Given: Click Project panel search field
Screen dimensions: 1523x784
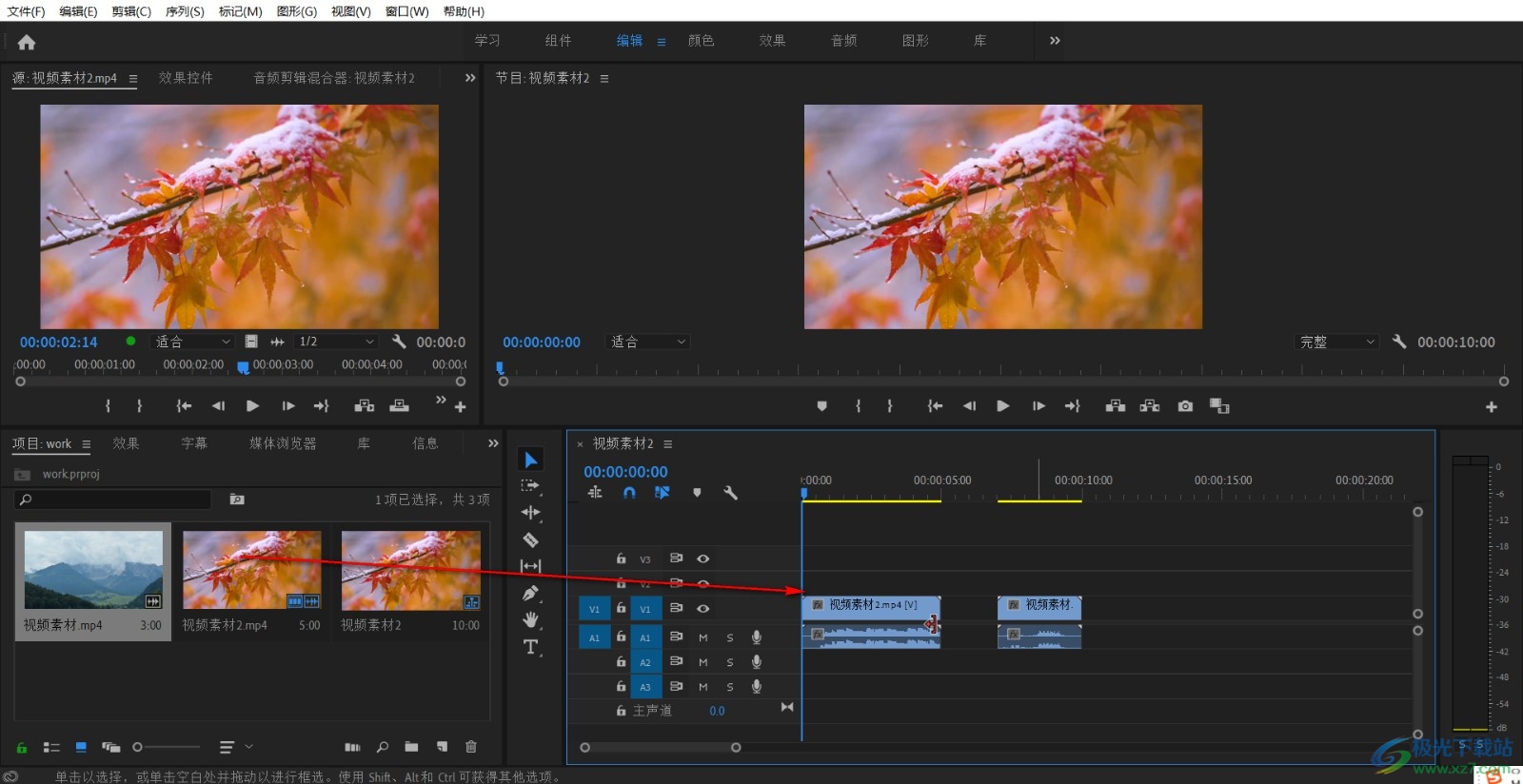Looking at the screenshot, I should pos(112,500).
